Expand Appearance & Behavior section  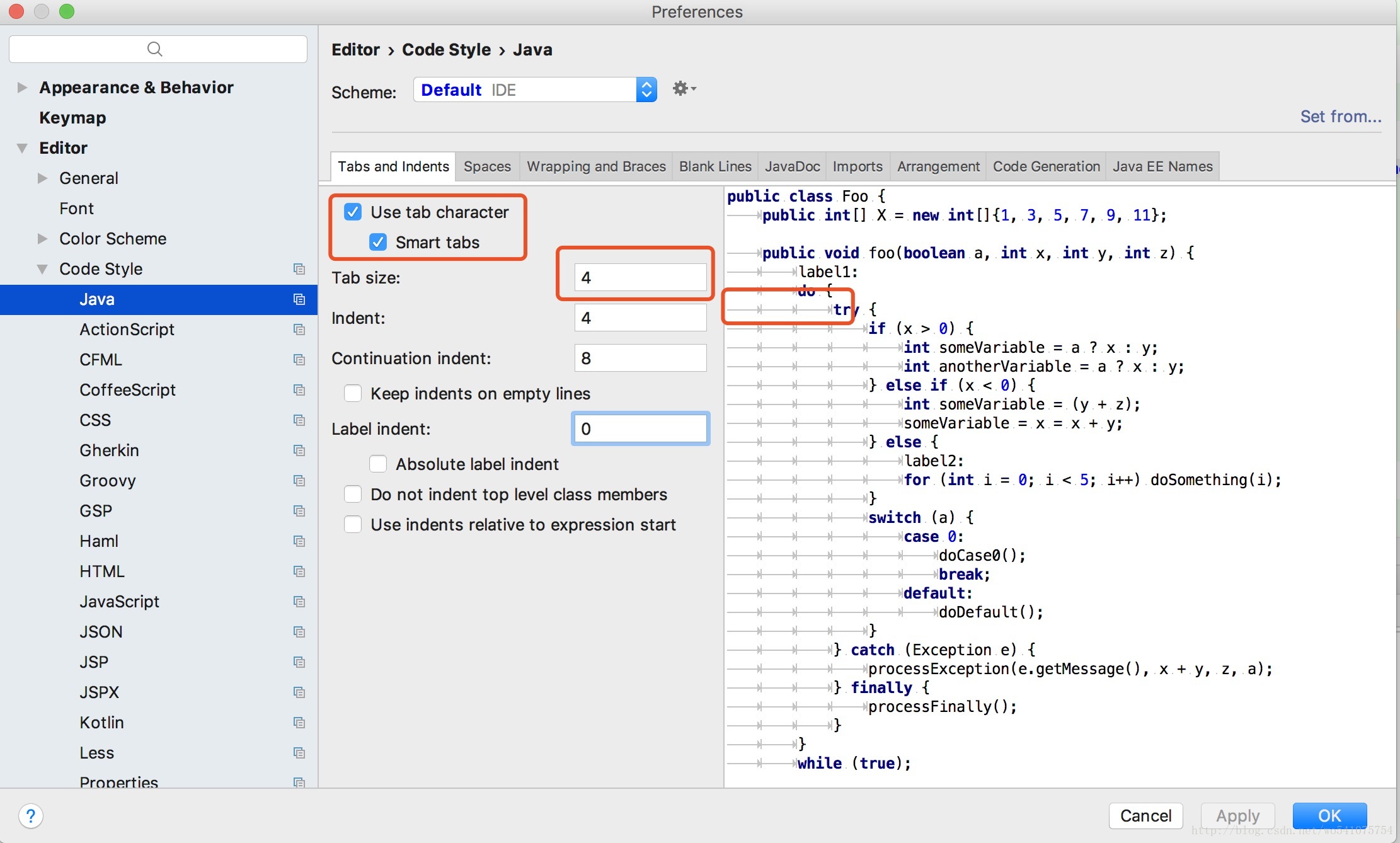(22, 88)
